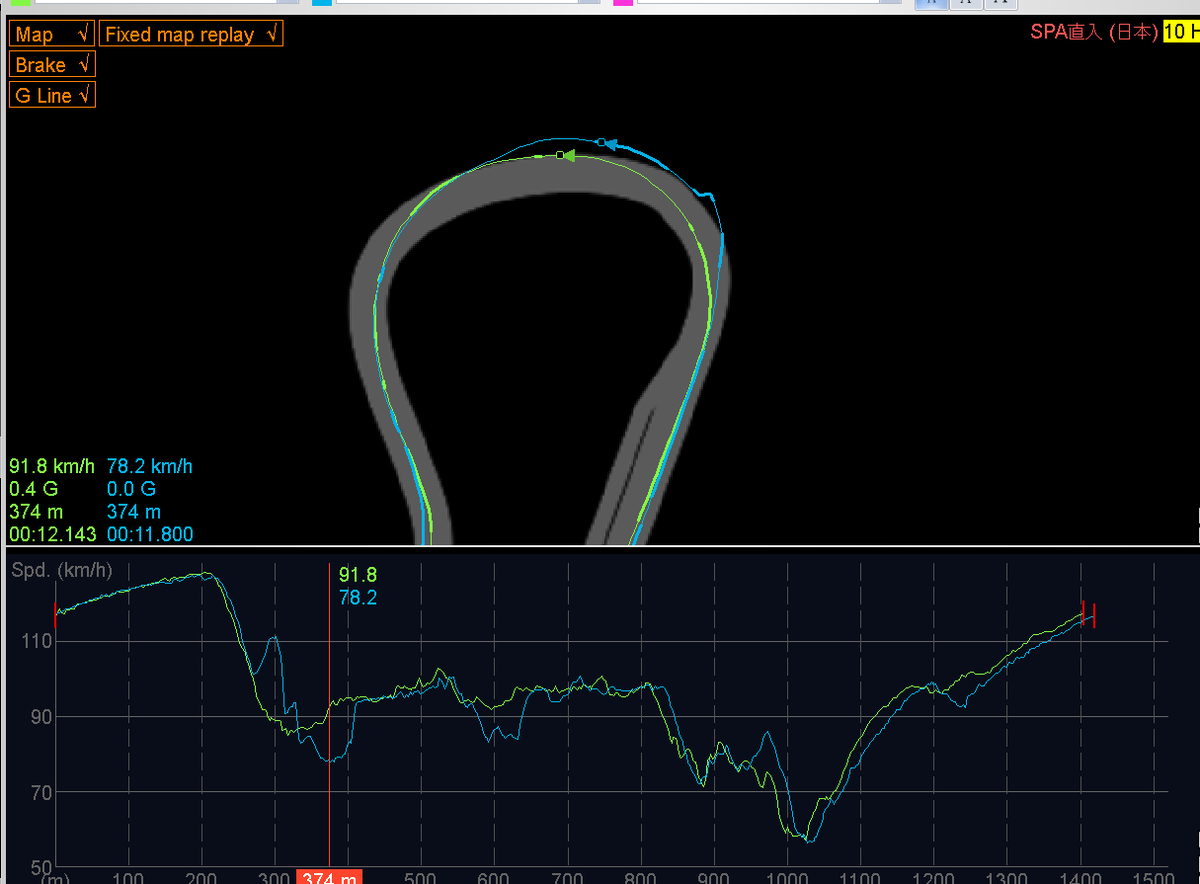Click the green 91.8 km/h map readout
The image size is (1200, 884).
52,466
